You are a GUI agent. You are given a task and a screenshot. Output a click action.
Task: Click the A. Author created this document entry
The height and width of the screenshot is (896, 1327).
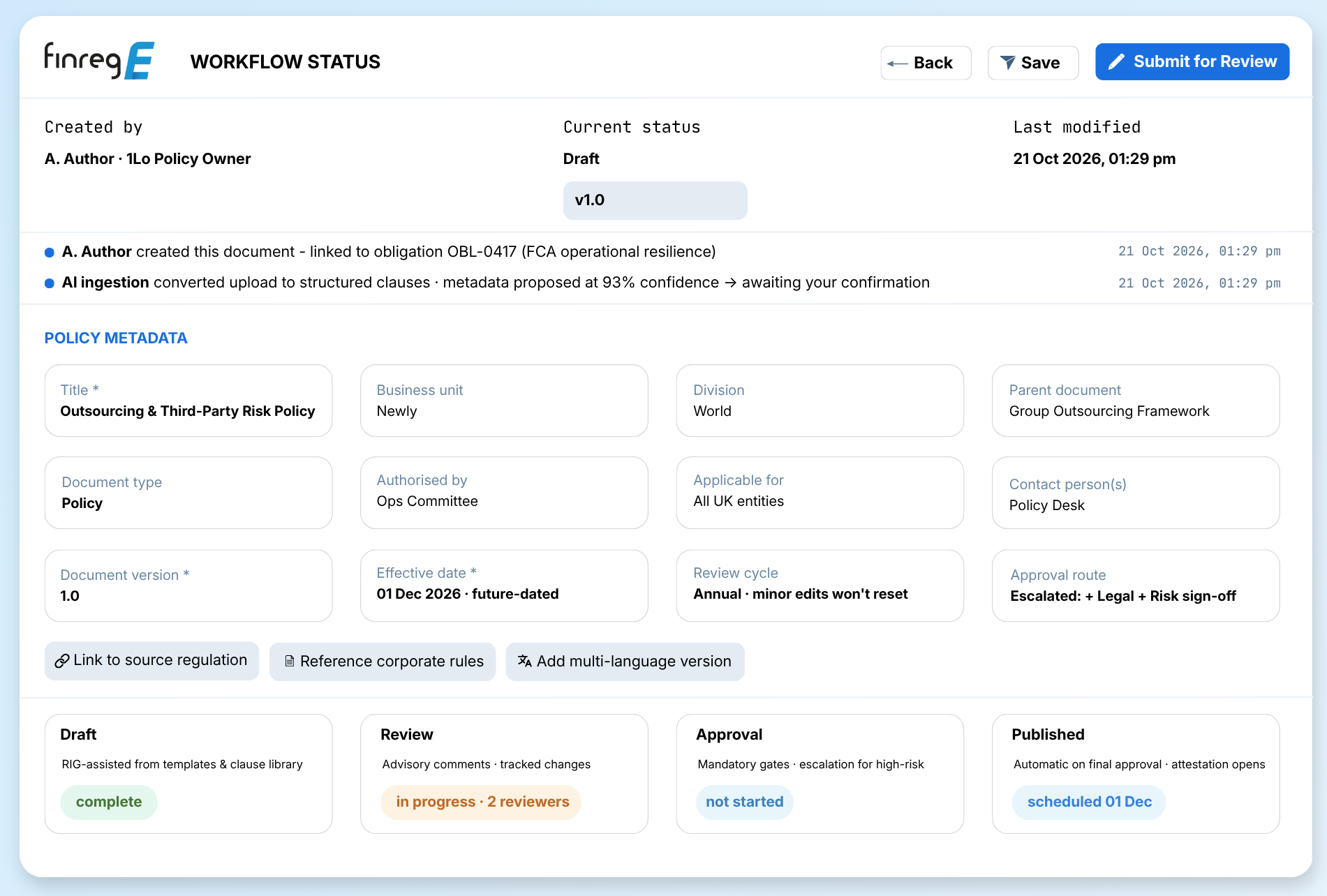(x=389, y=252)
